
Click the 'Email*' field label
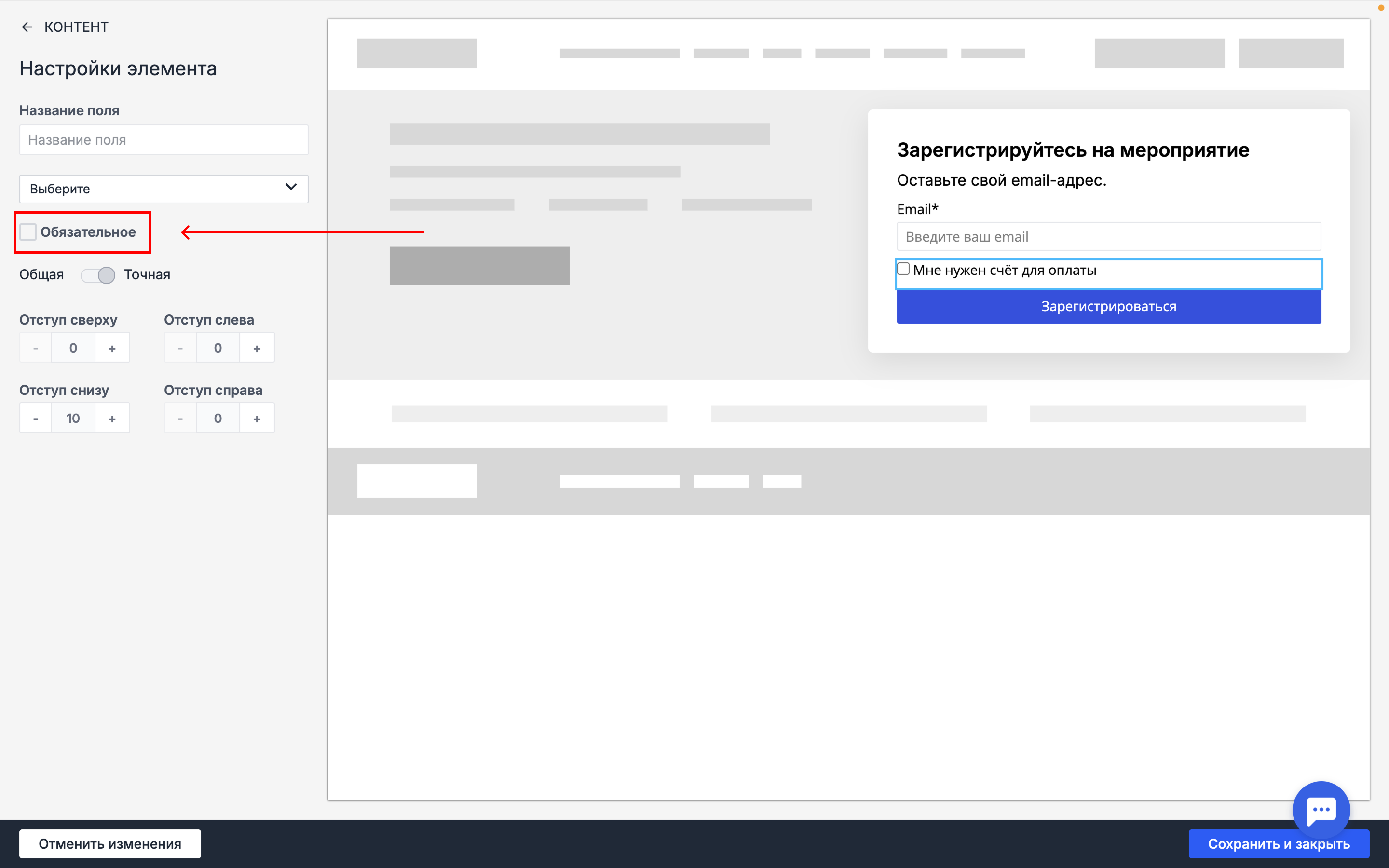pyautogui.click(x=918, y=209)
